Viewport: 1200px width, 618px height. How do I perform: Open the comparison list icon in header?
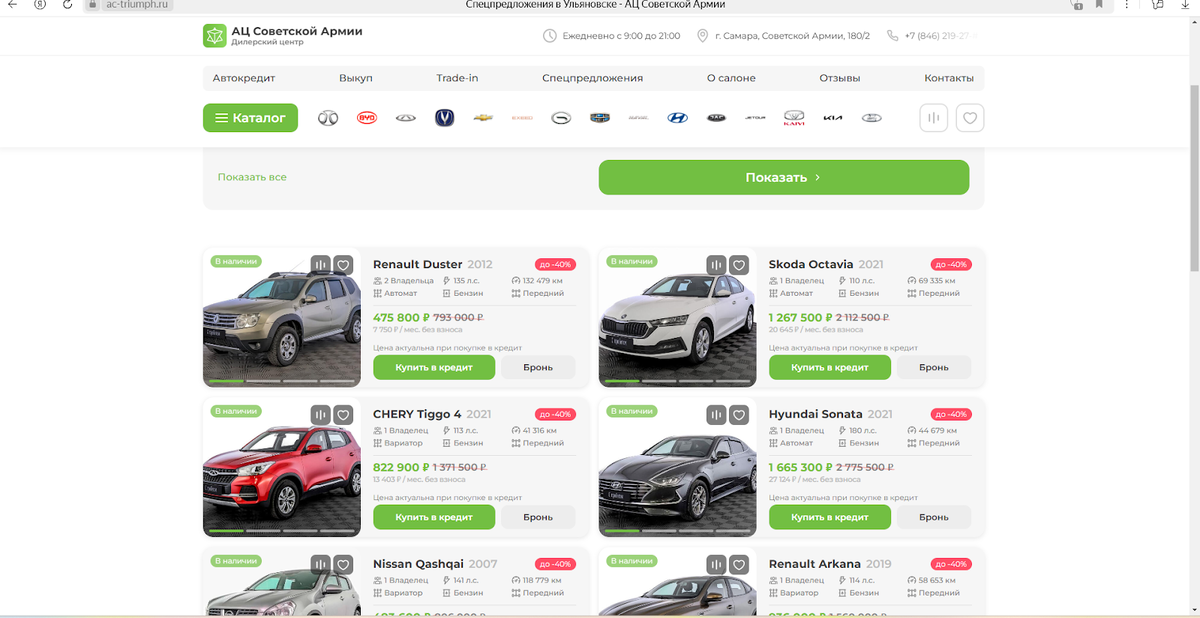click(934, 118)
